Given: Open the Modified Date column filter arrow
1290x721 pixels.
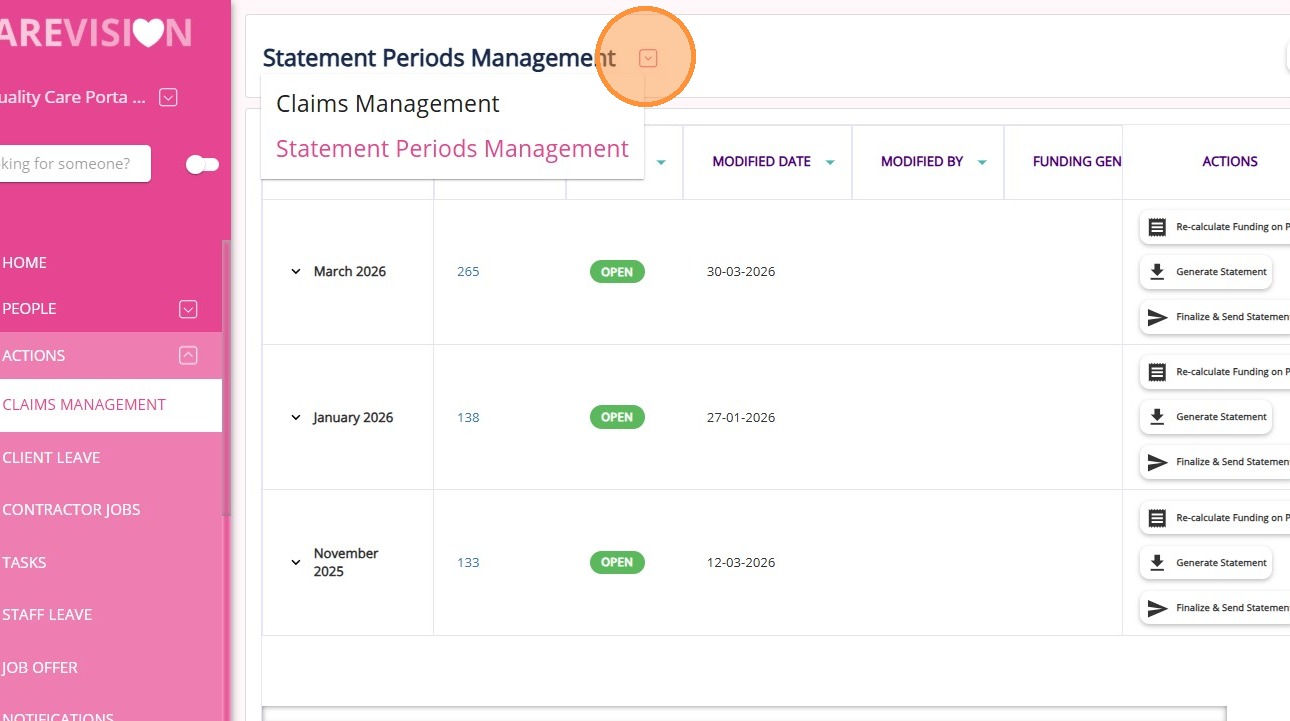Looking at the screenshot, I should [x=829, y=162].
